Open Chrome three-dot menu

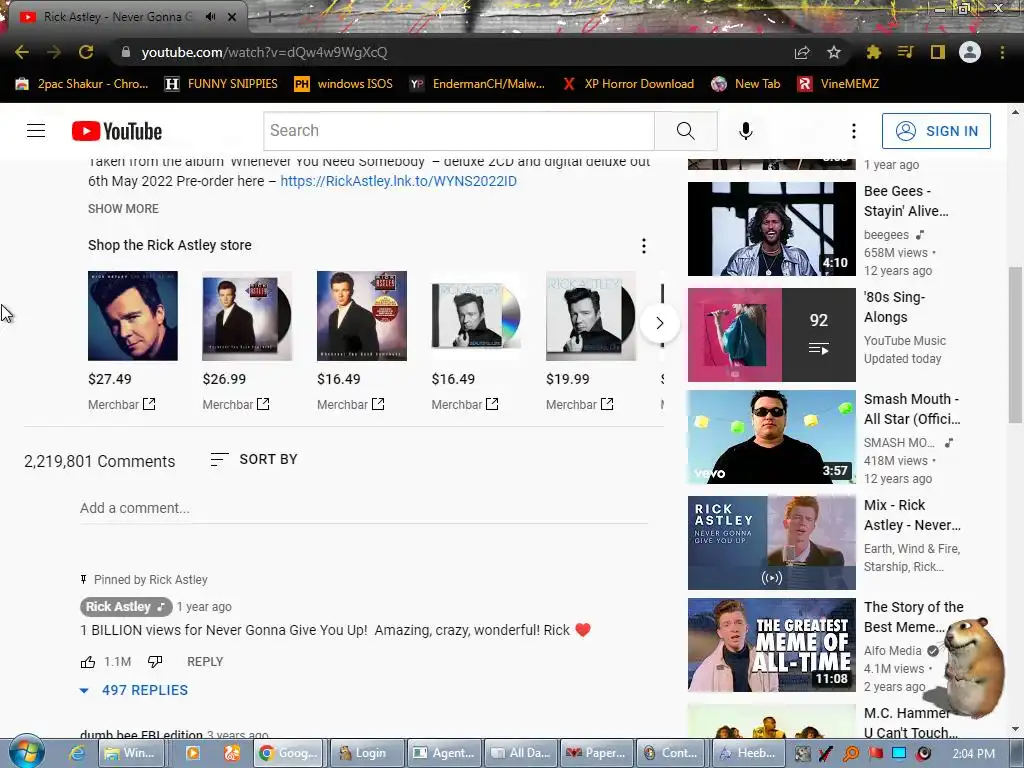(x=1002, y=52)
